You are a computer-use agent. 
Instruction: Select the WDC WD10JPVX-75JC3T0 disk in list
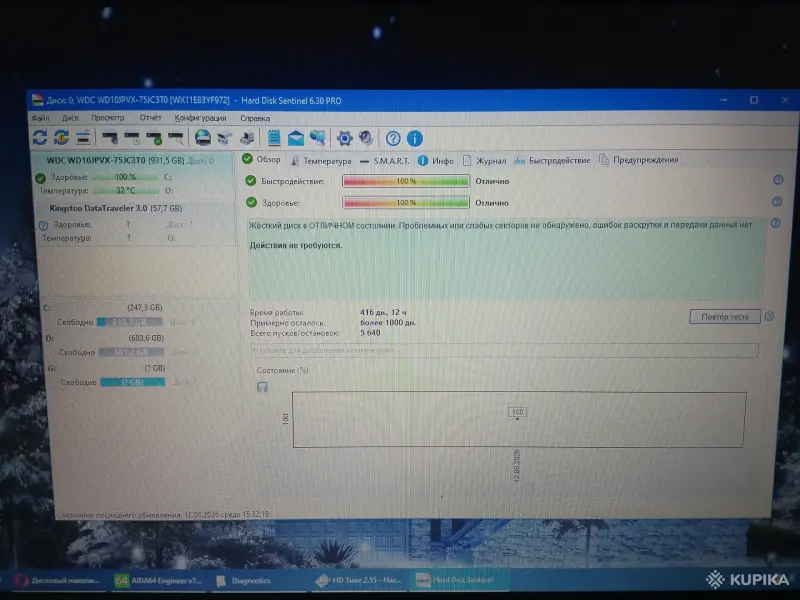coord(135,176)
